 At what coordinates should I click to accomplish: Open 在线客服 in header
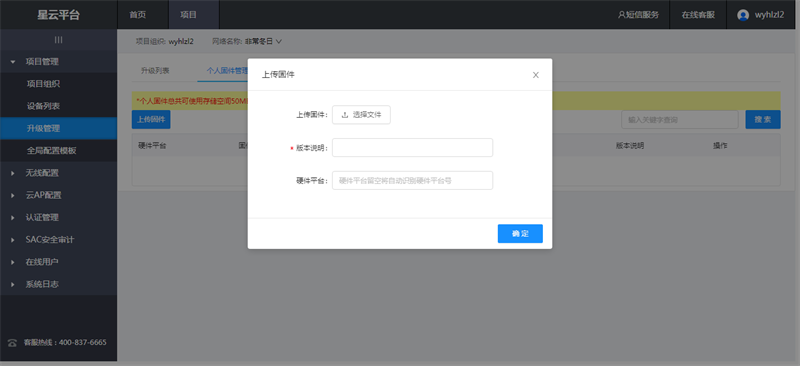(698, 15)
